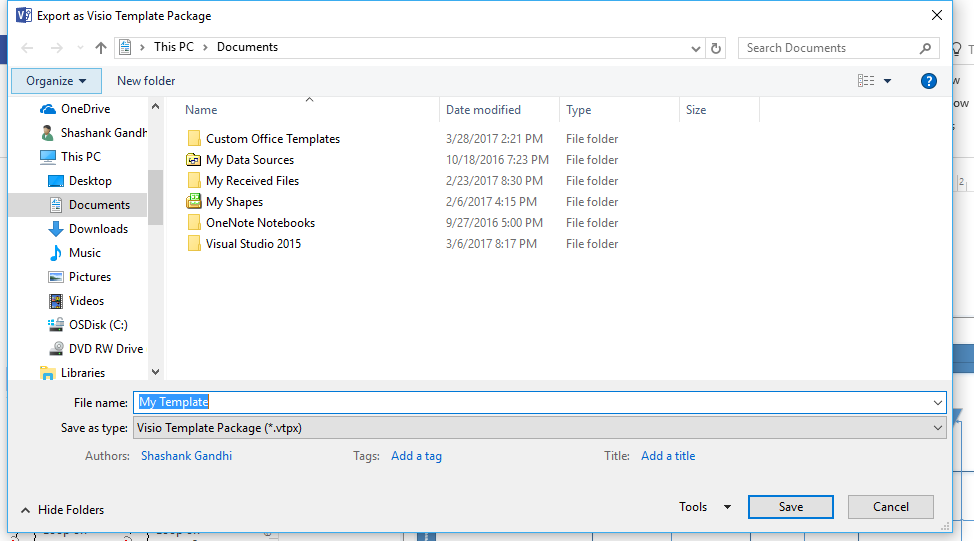The width and height of the screenshot is (974, 541).
Task: Change view layout icon
Action: coord(866,81)
